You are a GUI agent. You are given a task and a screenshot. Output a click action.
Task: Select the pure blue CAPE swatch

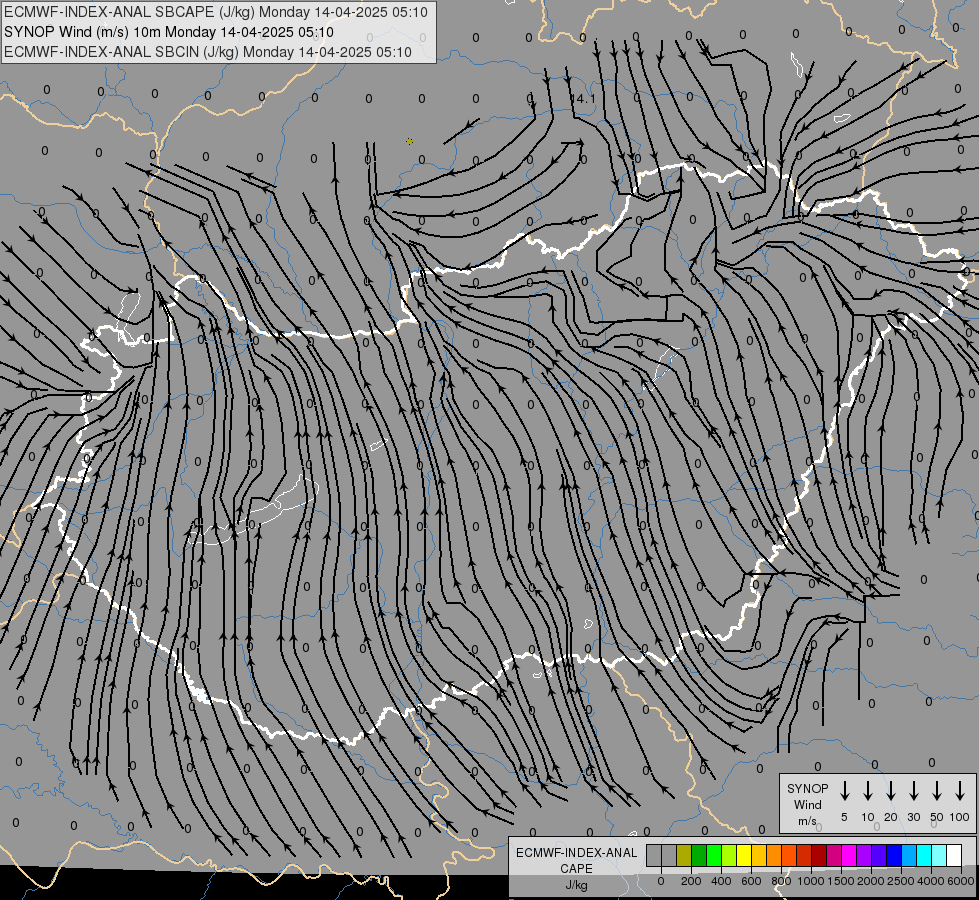[x=895, y=855]
